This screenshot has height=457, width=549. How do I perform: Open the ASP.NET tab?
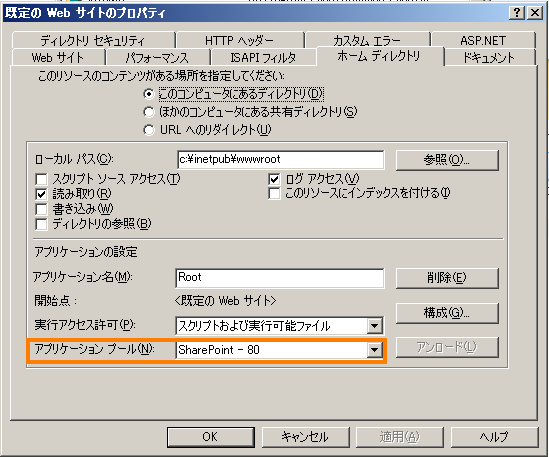[483, 41]
